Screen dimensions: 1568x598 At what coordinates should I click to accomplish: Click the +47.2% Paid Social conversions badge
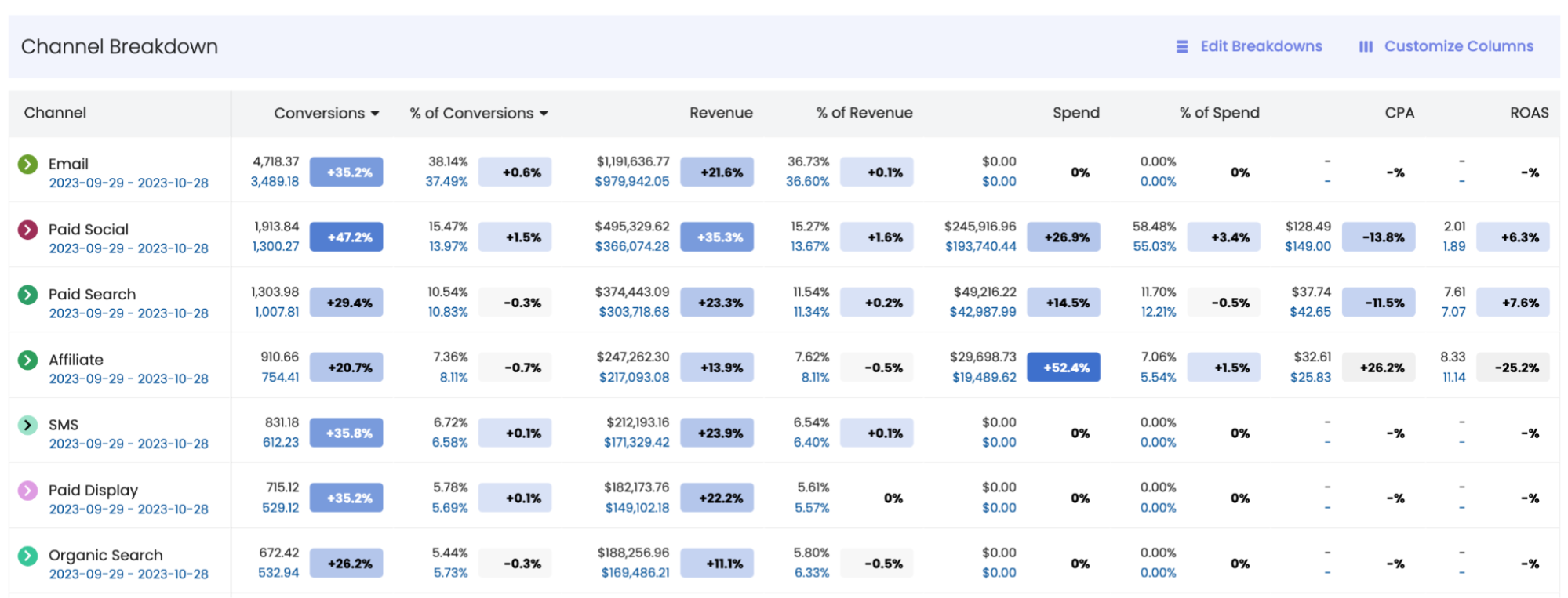pyautogui.click(x=346, y=237)
